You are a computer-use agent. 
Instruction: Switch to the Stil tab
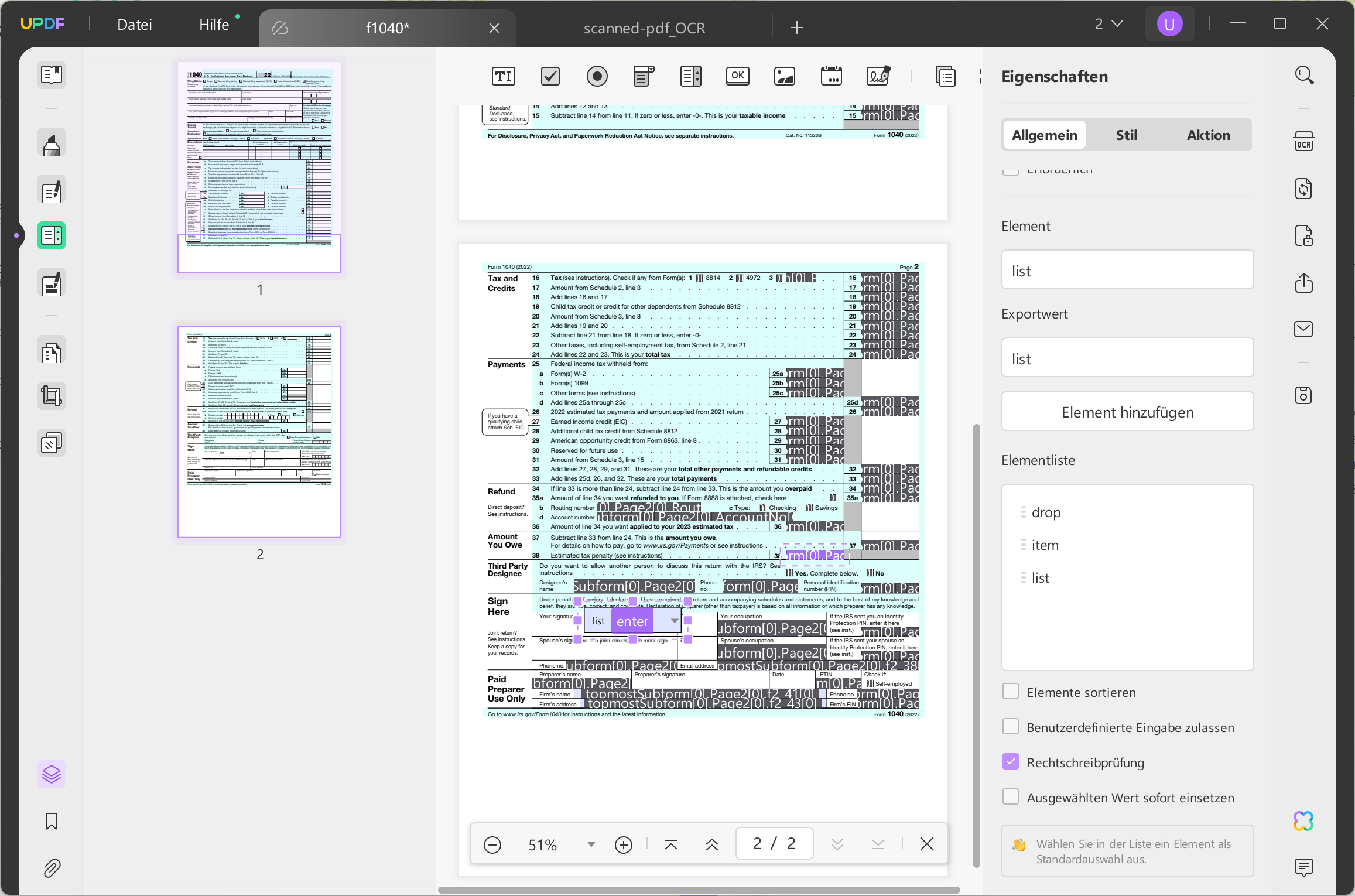[x=1125, y=135]
